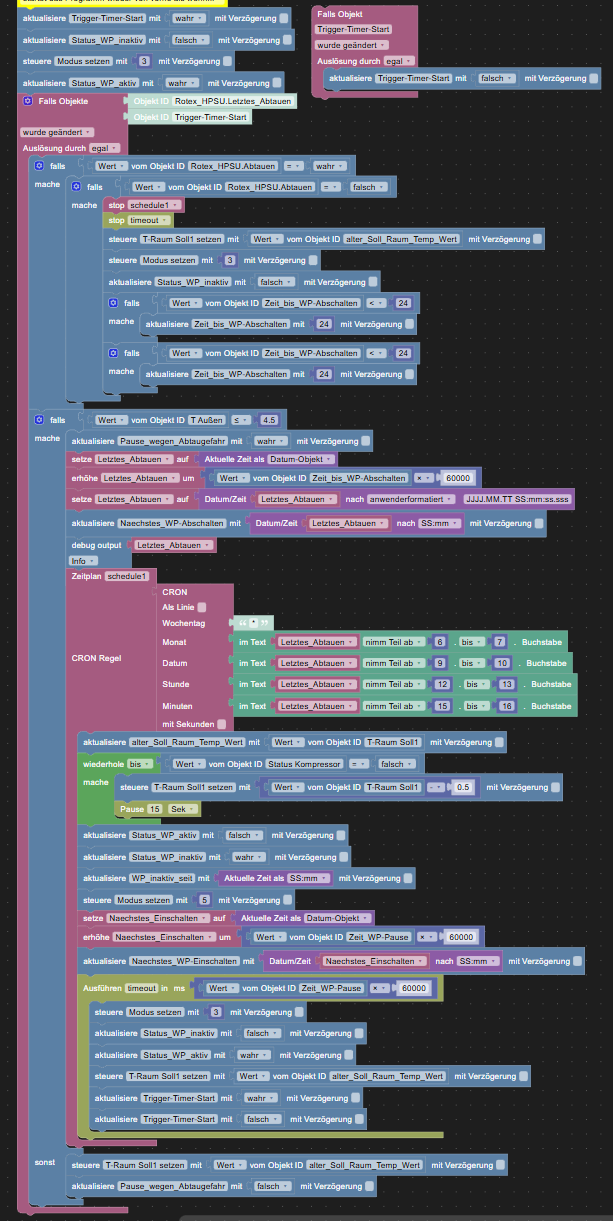The height and width of the screenshot is (1221, 613).
Task: Toggle mit Verzögerung in Naechstes_WP-Abschalten row
Action: point(539,523)
